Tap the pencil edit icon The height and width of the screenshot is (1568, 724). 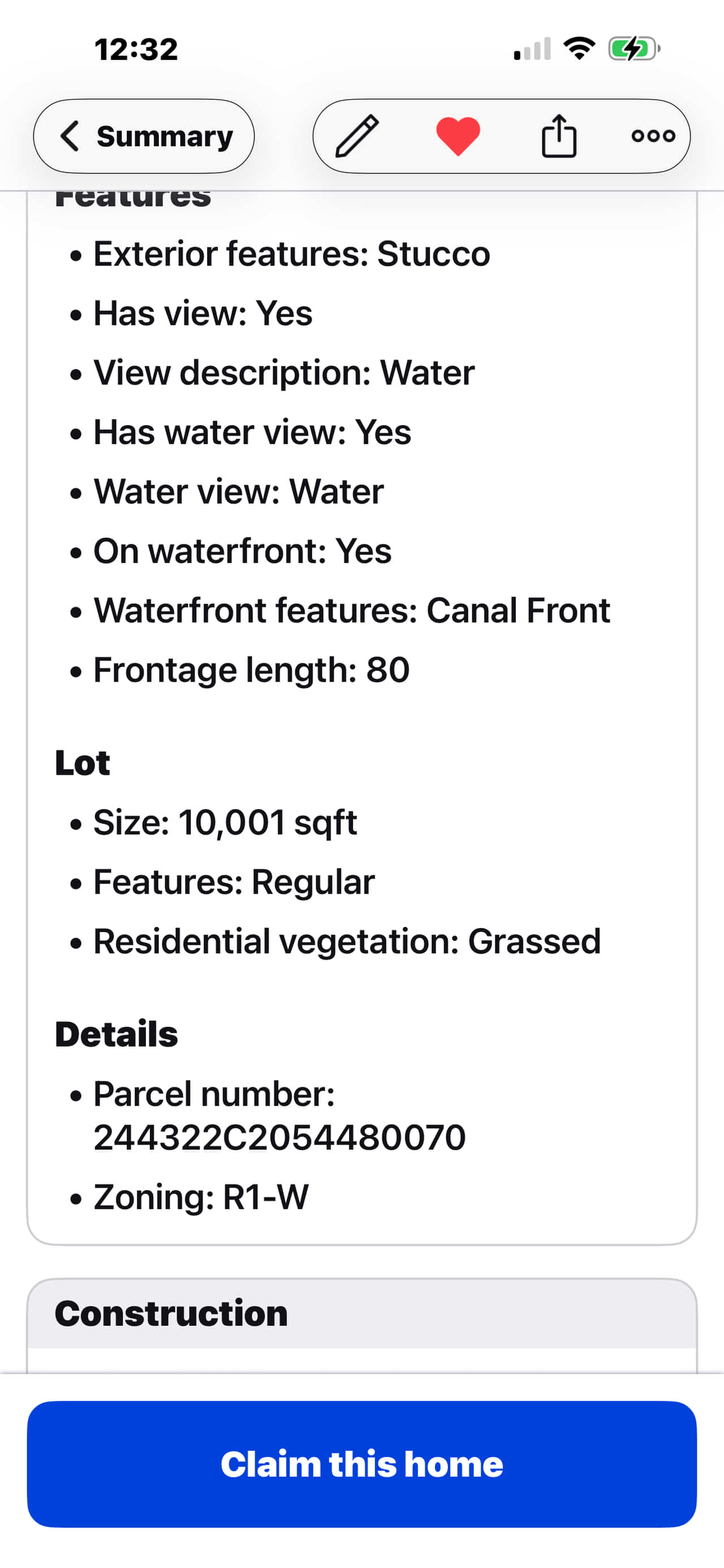[x=357, y=136]
